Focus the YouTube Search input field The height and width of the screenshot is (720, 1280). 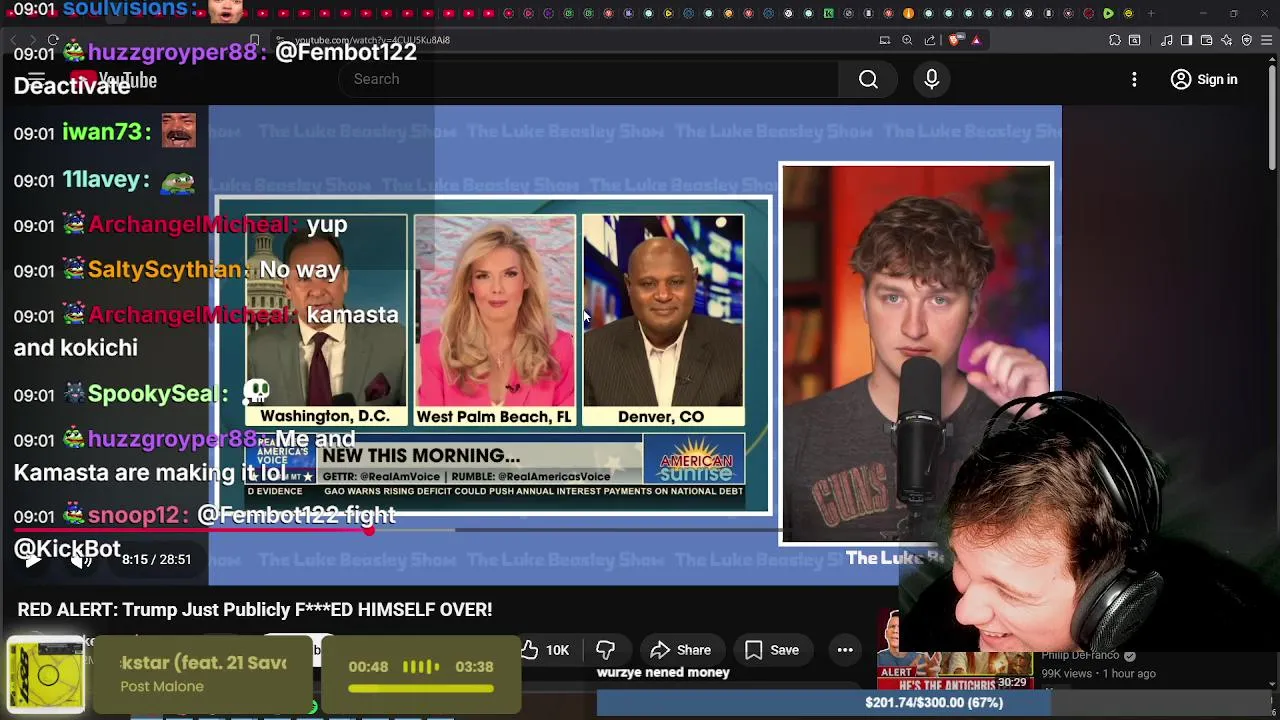590,79
